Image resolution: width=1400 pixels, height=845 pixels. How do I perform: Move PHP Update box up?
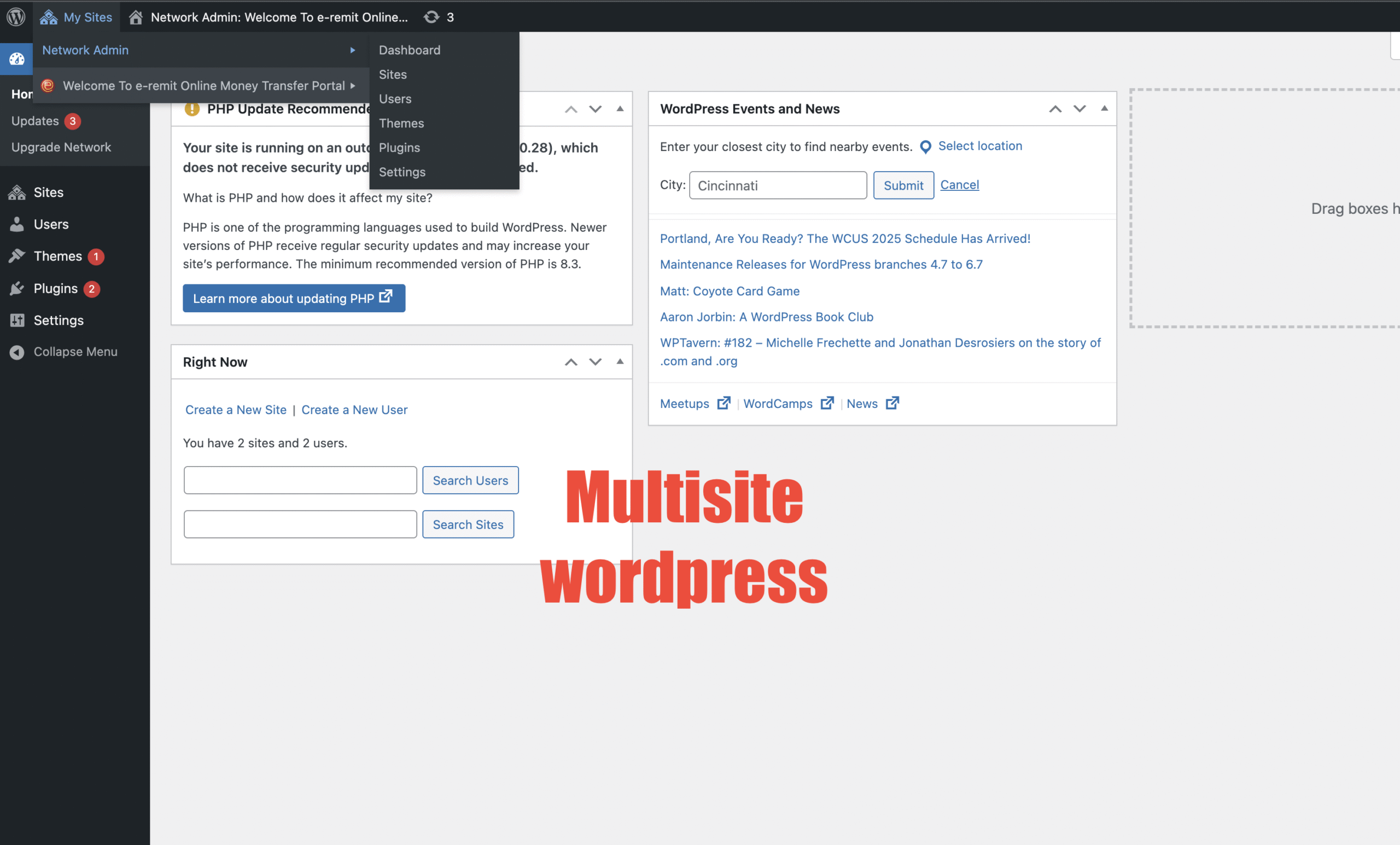571,109
